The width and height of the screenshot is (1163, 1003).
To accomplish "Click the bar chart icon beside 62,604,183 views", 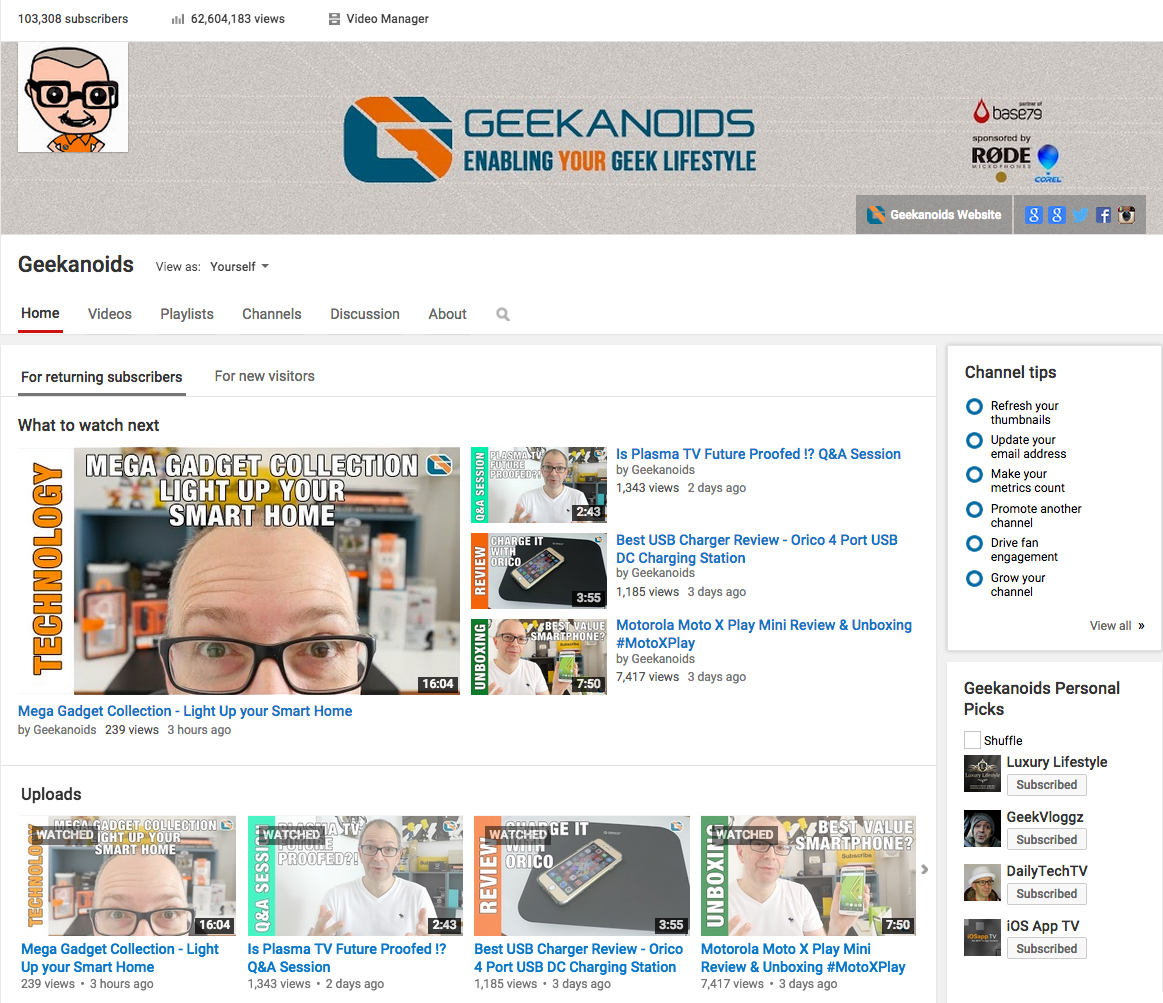I will coord(178,19).
